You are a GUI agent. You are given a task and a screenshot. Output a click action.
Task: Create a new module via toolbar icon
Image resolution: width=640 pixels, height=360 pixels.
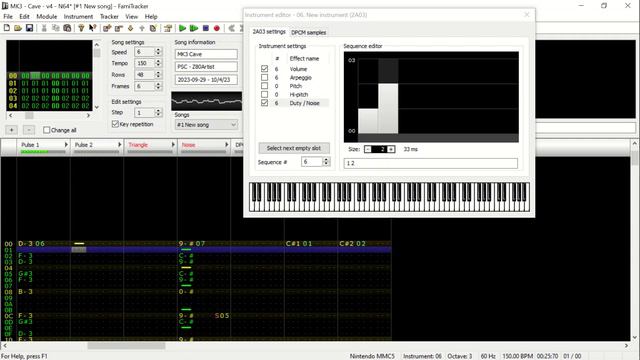(x=7, y=28)
